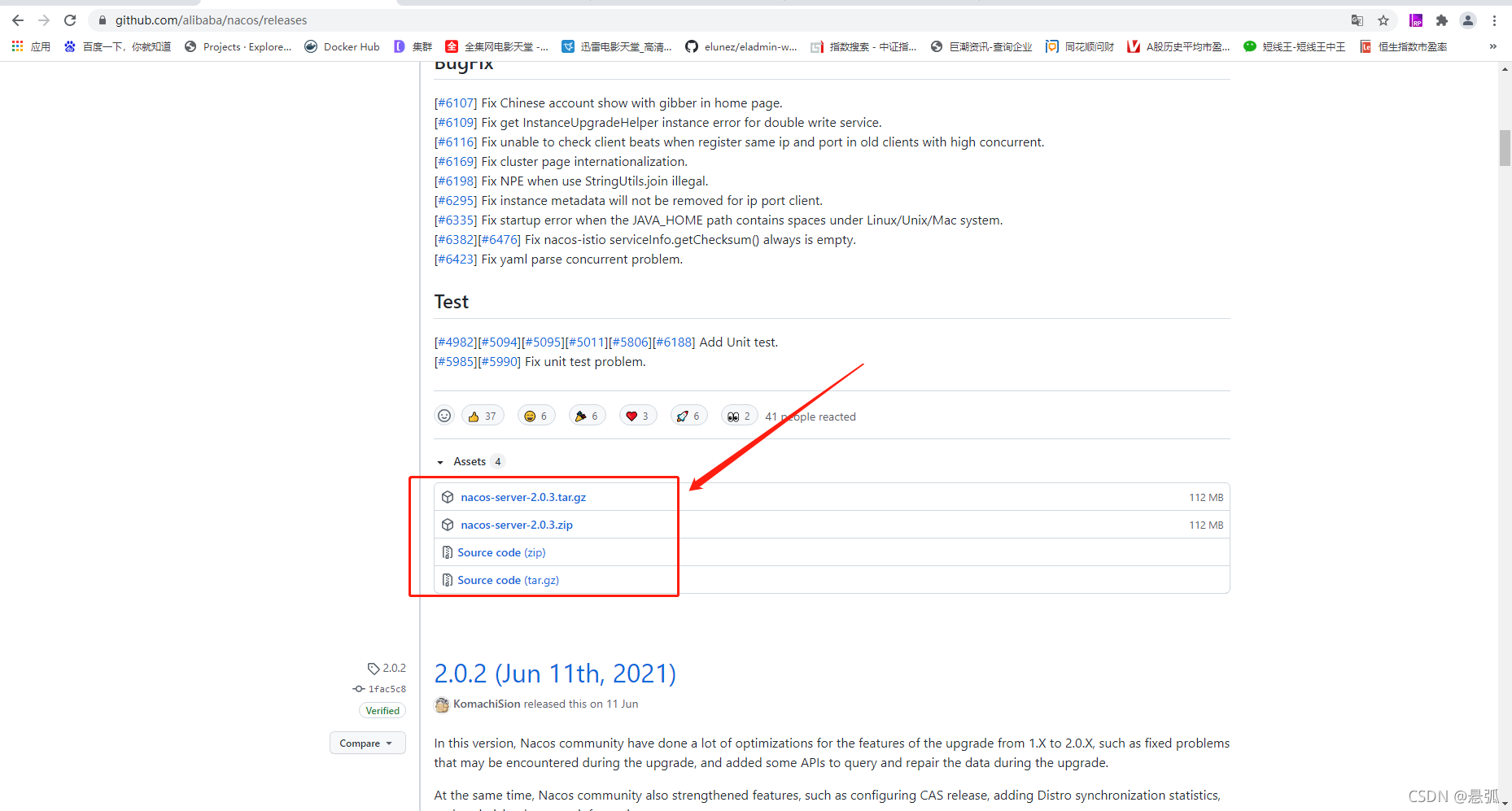Viewport: 1512px width, 811px height.
Task: Open KomachiSion's profile link
Action: pyautogui.click(x=487, y=704)
